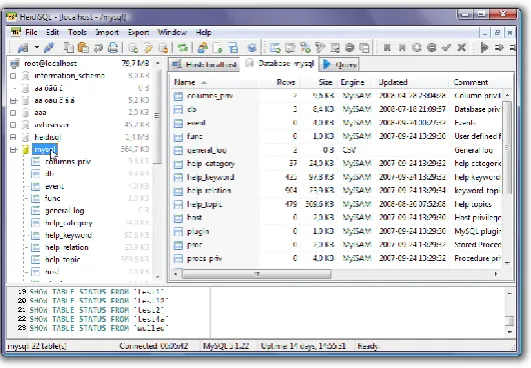The height and width of the screenshot is (368, 531).
Task: Click the root@localhost server icon in tree
Action: pos(15,63)
